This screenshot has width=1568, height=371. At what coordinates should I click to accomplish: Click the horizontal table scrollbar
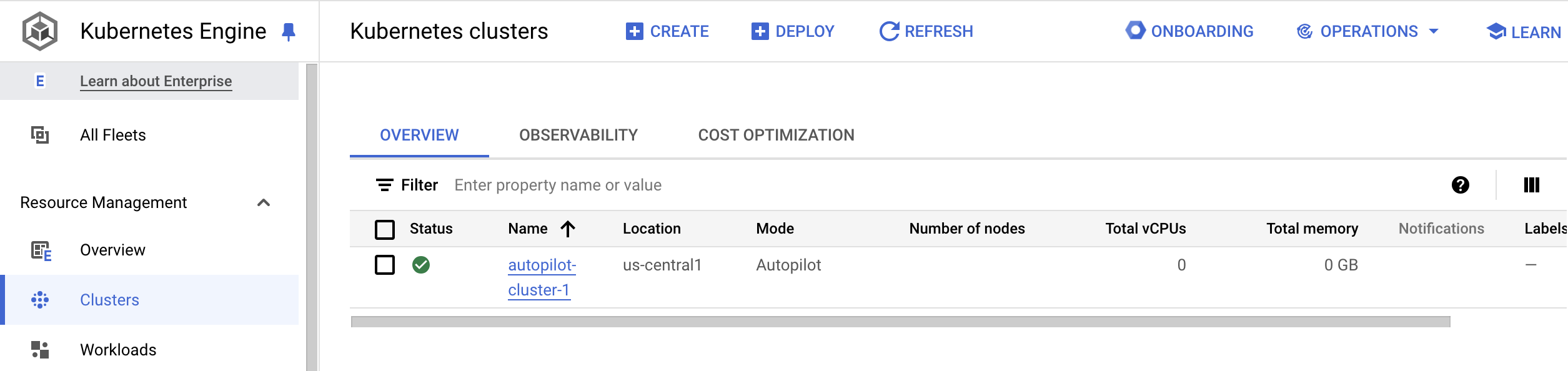click(x=900, y=322)
